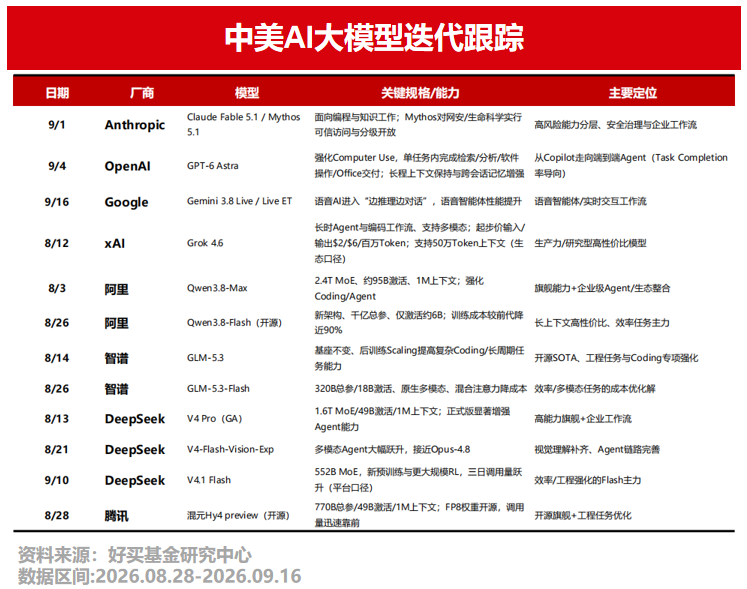Screen dimensions: 747x589
Task: Click the 视觉理解补齐、Agent链路完善 text
Action: tap(597, 449)
